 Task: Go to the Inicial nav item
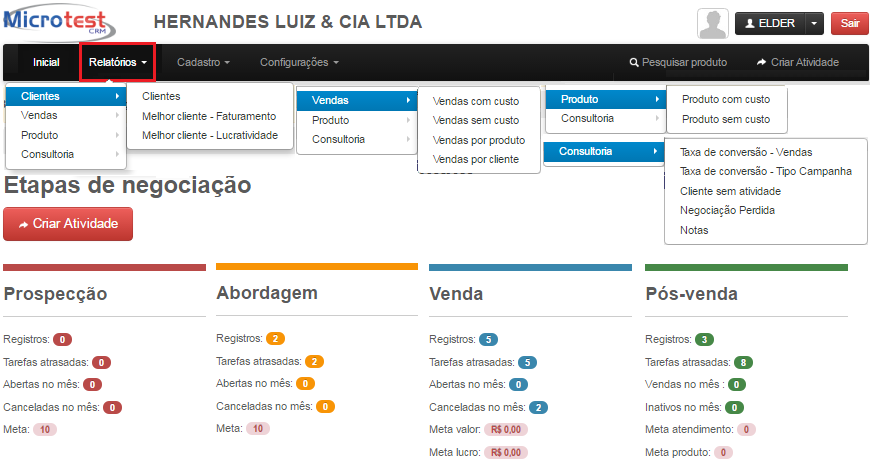pyautogui.click(x=46, y=62)
